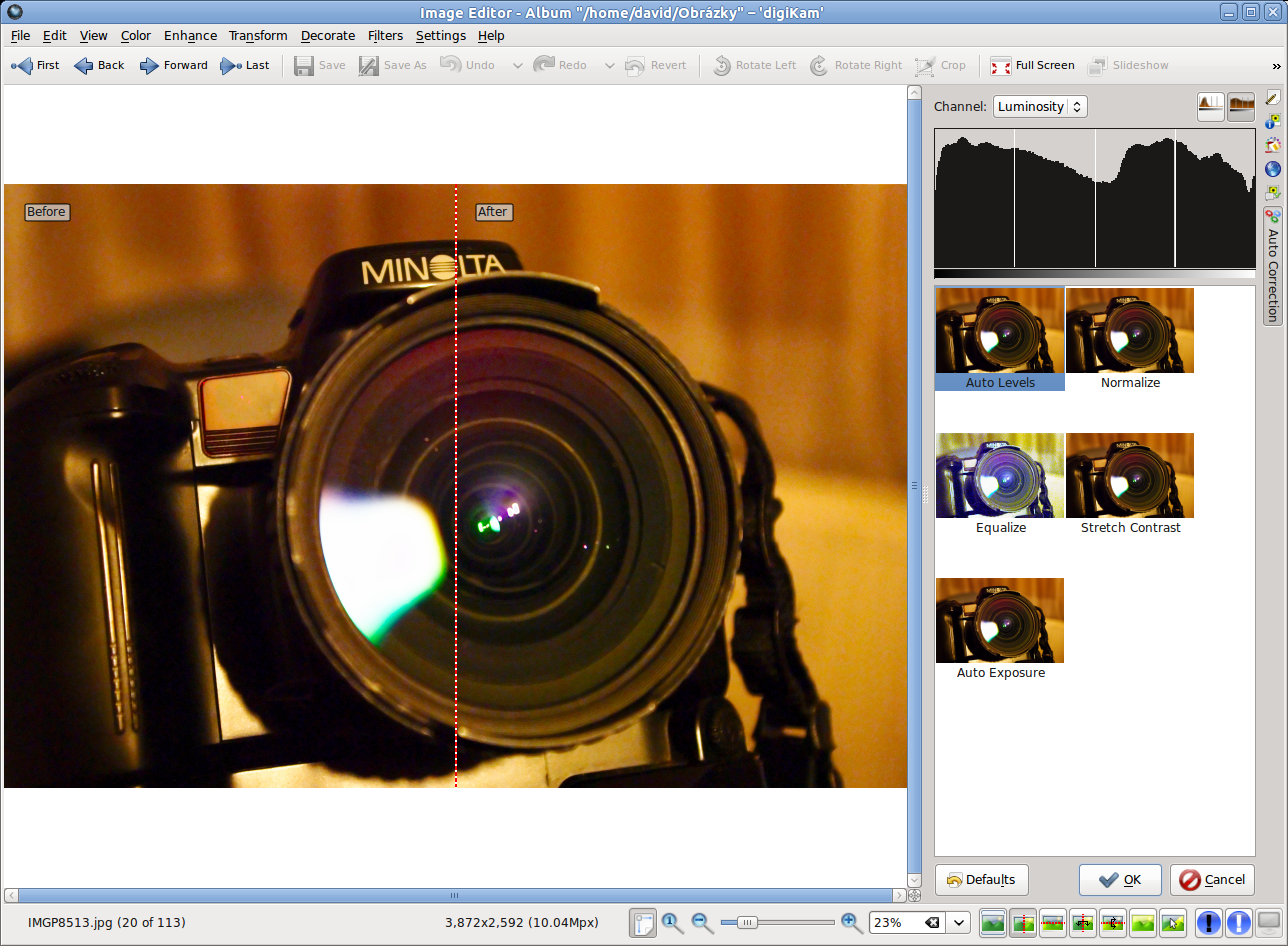Expand the Undo history dropdown arrow
This screenshot has height=946, width=1288.
(x=517, y=65)
